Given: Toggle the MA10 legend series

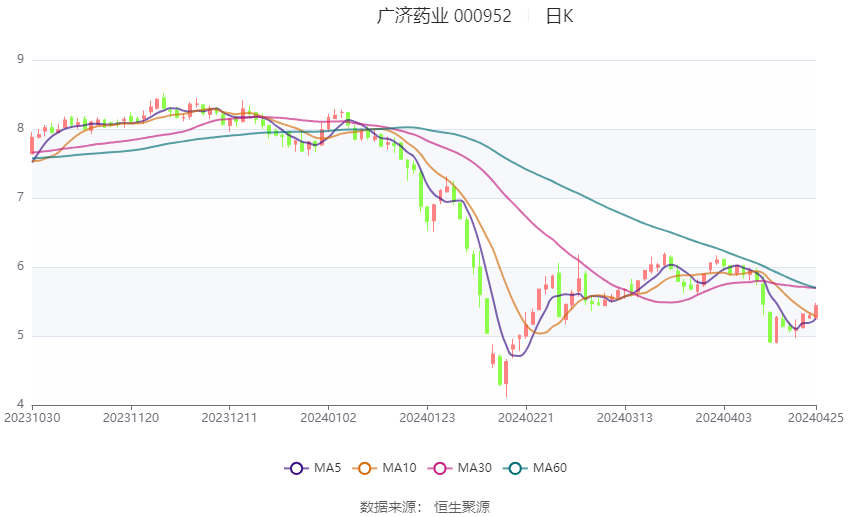Looking at the screenshot, I should 385,468.
